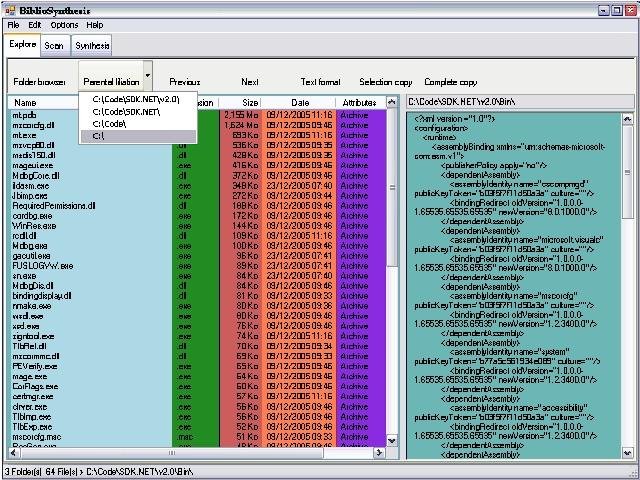Click file list vertical scrollbar thumb

point(392,188)
